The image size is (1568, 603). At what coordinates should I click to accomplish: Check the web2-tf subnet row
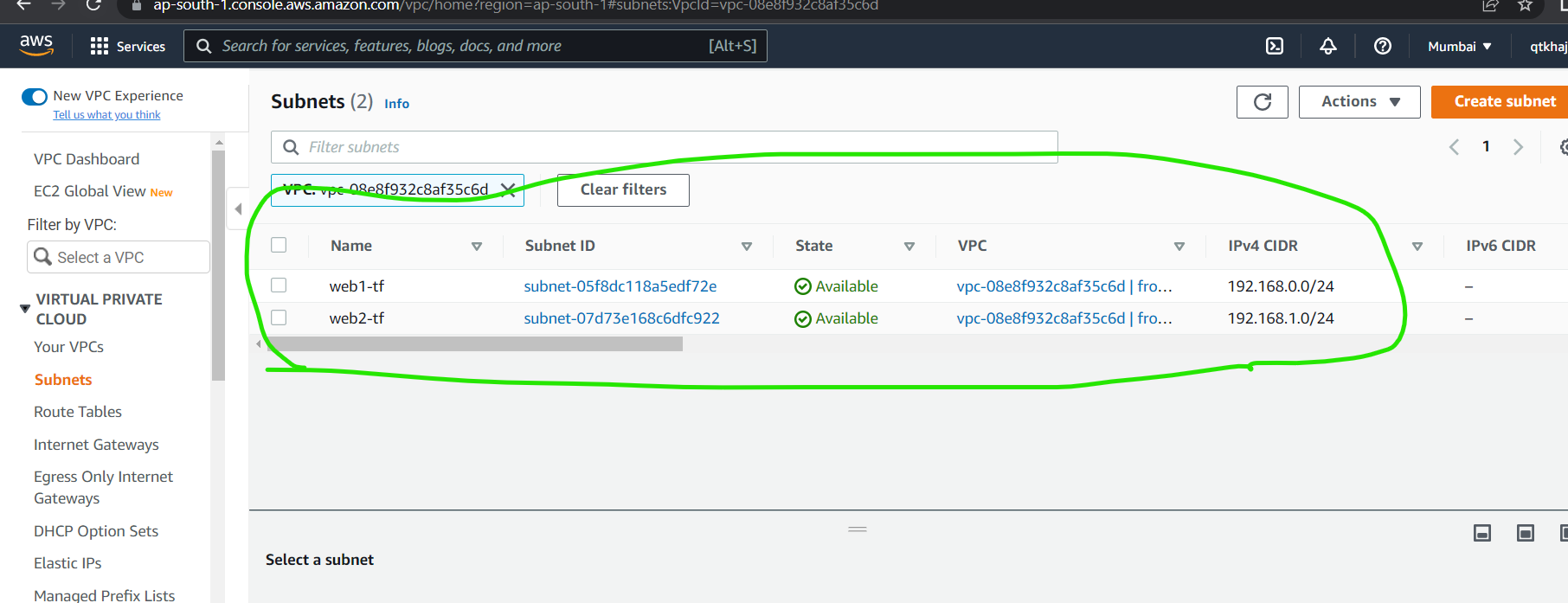point(279,318)
